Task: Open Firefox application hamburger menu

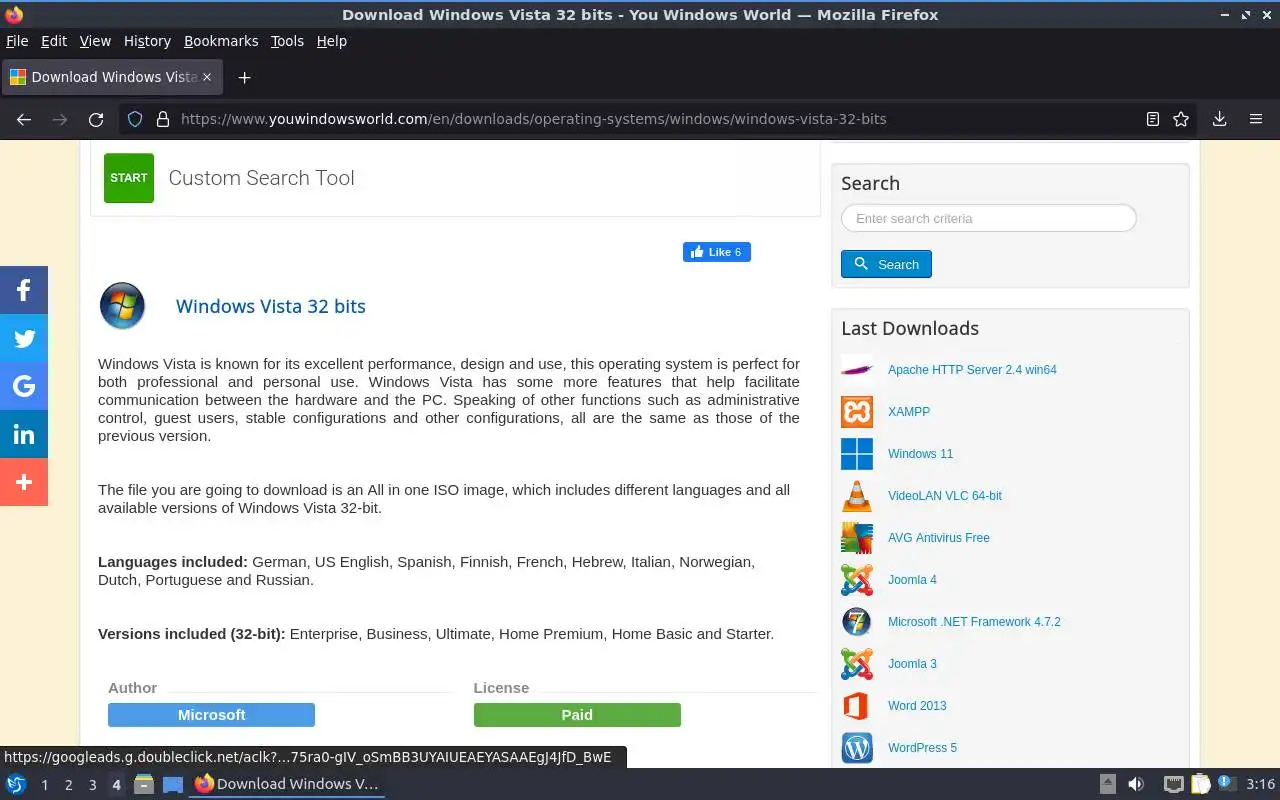Action: click(x=1256, y=119)
